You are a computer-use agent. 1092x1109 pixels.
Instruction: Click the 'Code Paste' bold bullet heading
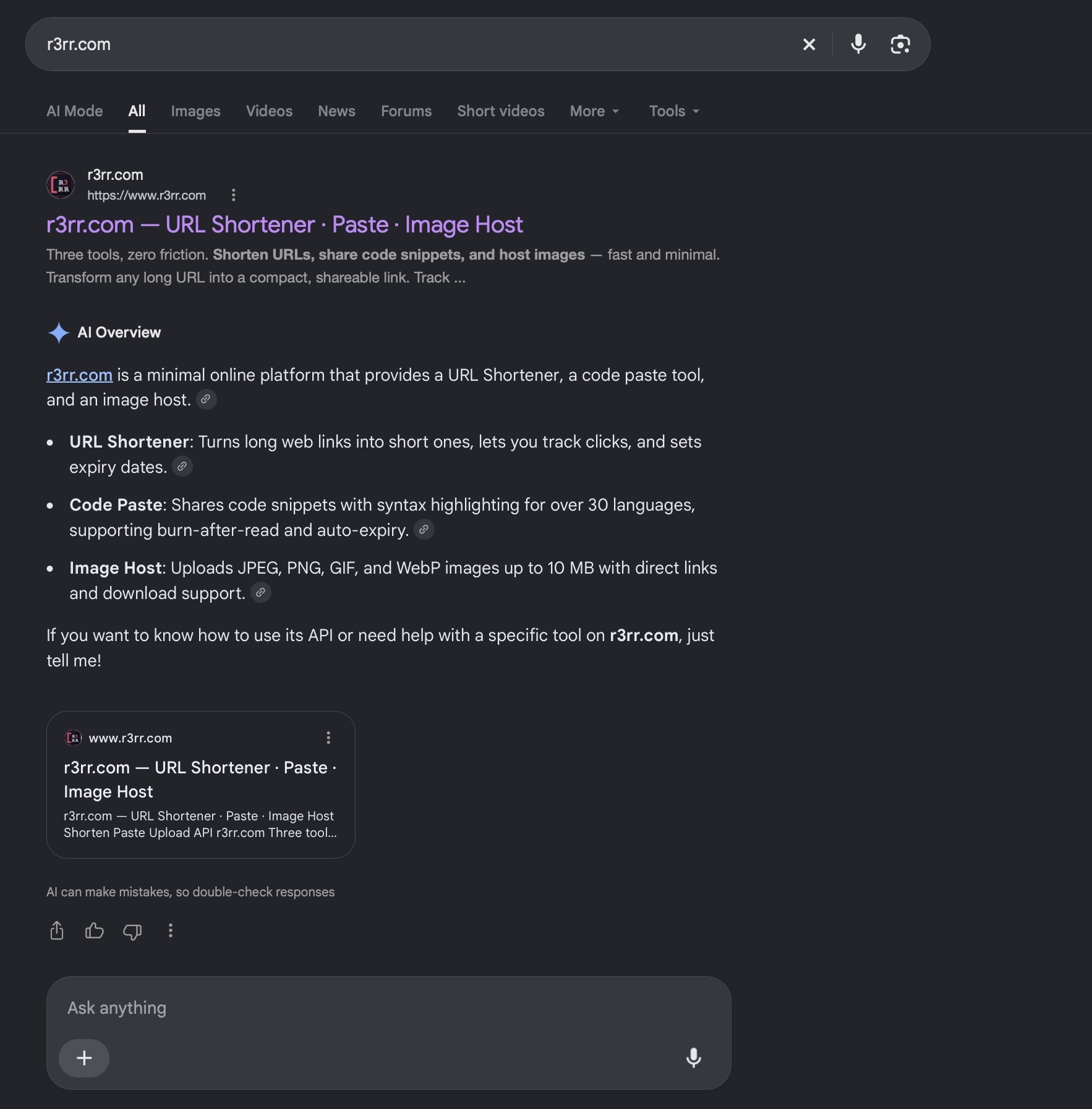point(116,505)
